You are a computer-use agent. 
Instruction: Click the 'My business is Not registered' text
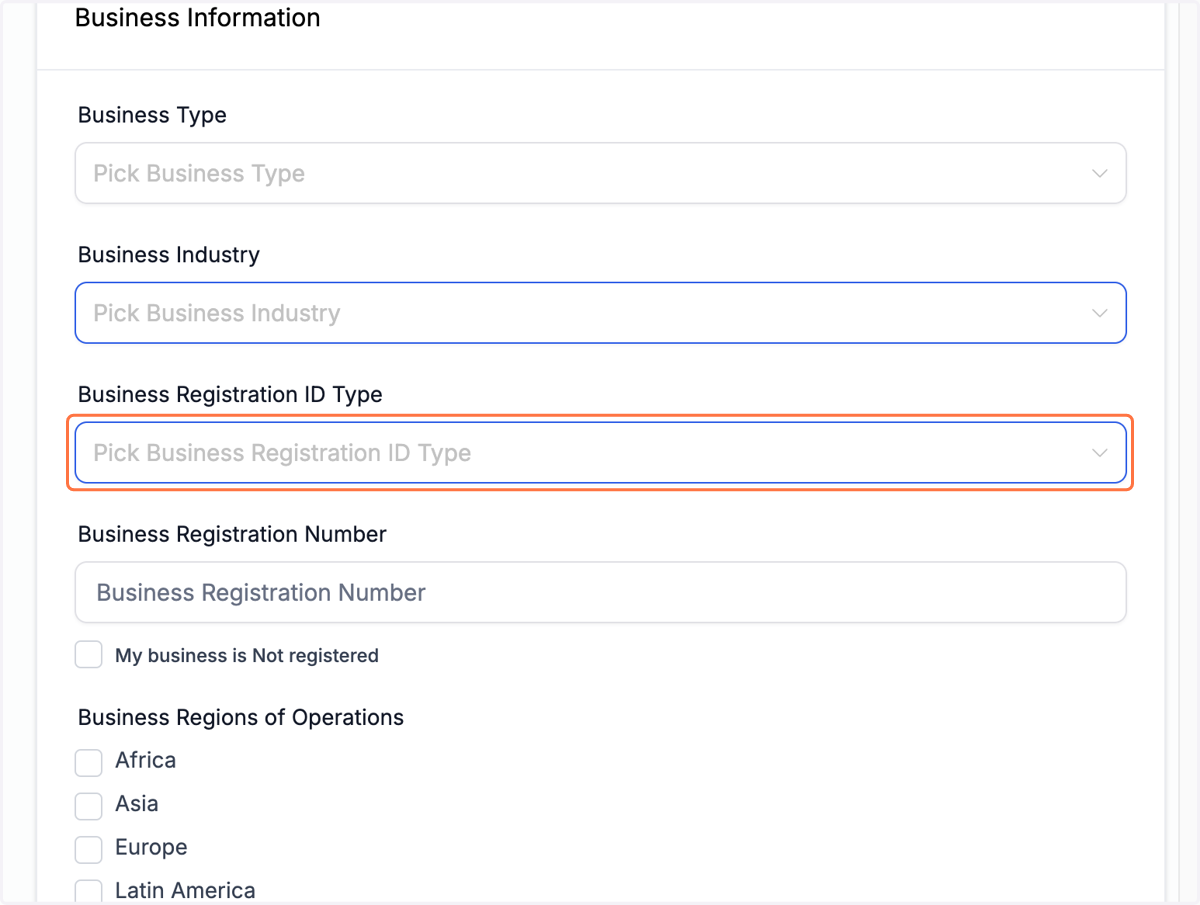pos(247,656)
